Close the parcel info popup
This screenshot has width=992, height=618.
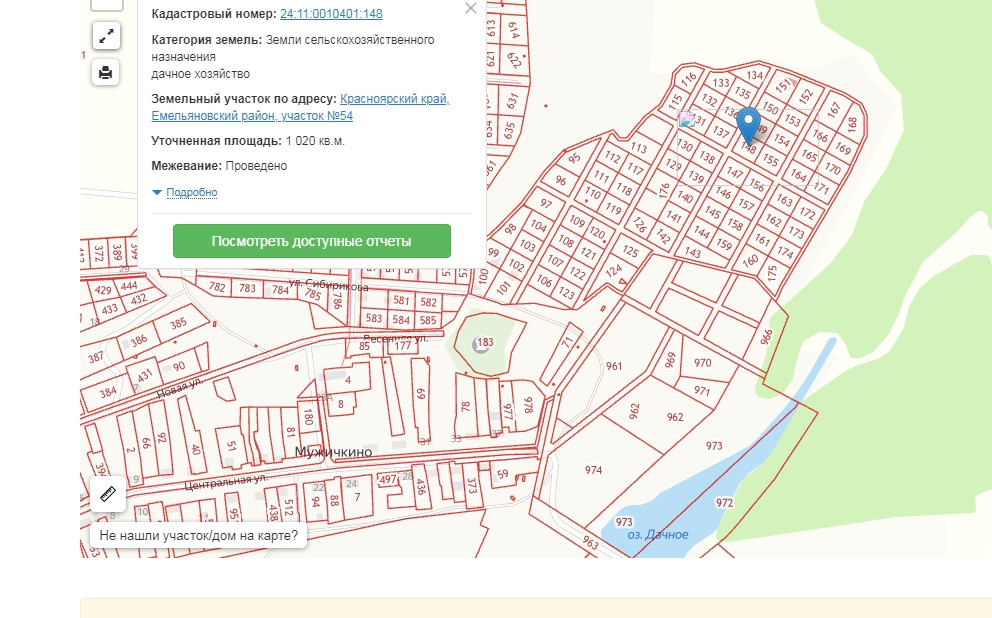tap(471, 9)
